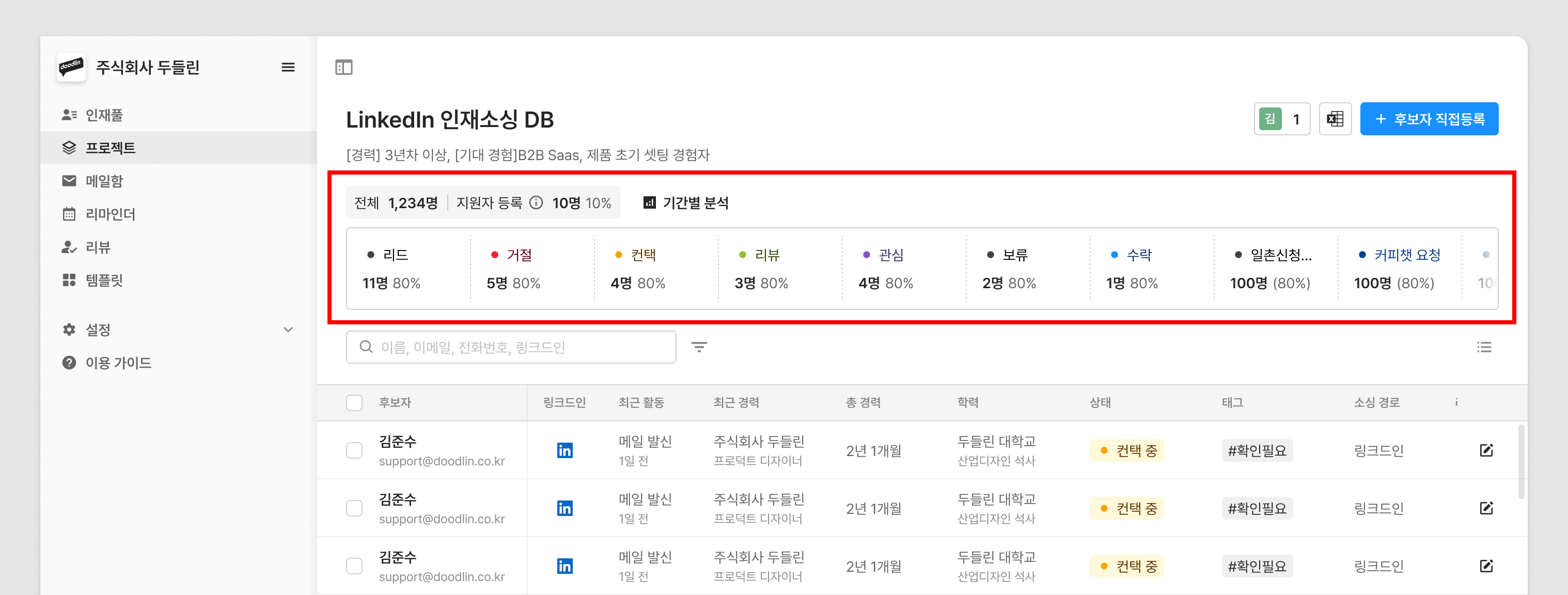Open LinkedIn profile in second 김준수 row

click(x=565, y=509)
